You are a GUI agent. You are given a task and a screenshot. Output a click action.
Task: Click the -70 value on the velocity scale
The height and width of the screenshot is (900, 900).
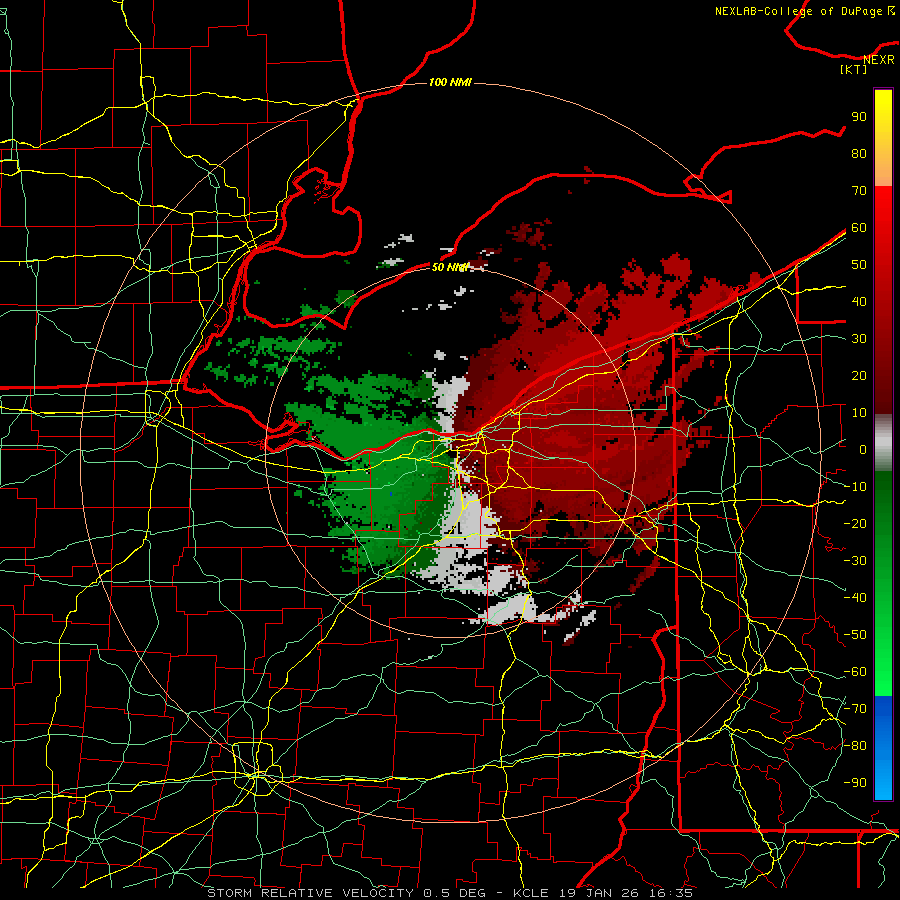pos(855,709)
